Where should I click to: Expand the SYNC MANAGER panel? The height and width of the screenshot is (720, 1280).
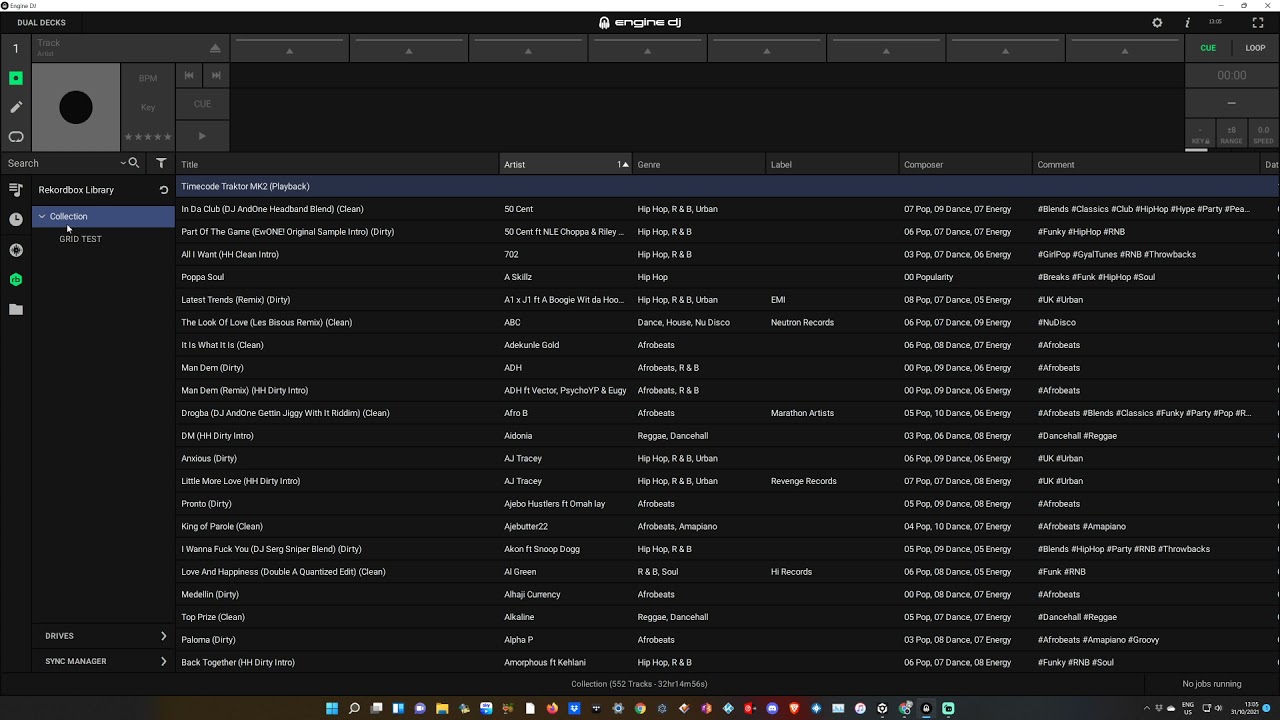tap(104, 661)
